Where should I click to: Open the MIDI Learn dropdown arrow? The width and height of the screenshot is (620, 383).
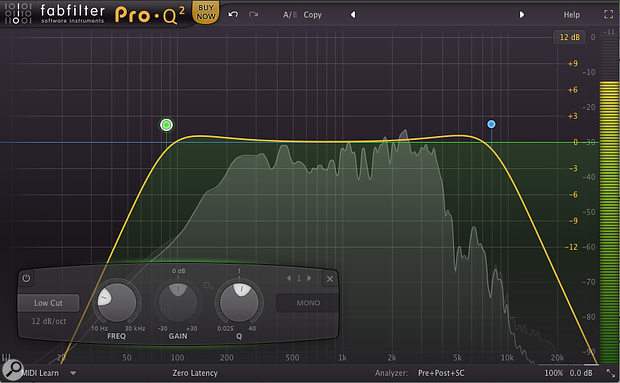73,373
